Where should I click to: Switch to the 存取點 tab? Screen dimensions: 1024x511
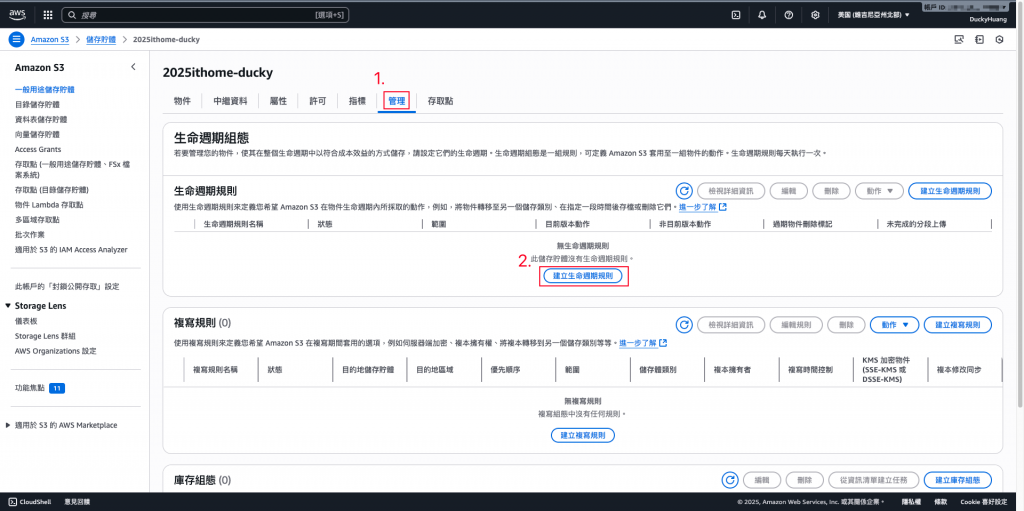point(441,101)
